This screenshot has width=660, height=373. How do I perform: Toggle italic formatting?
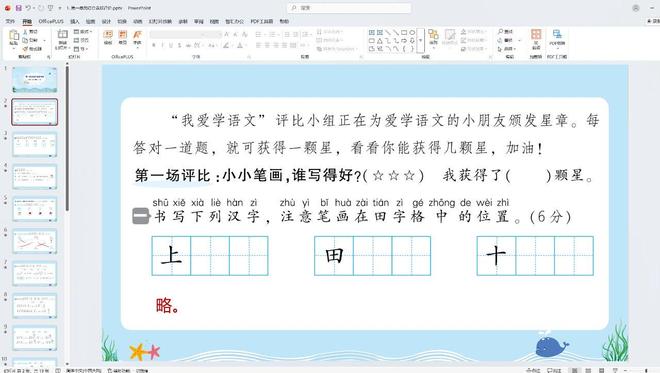[162, 45]
